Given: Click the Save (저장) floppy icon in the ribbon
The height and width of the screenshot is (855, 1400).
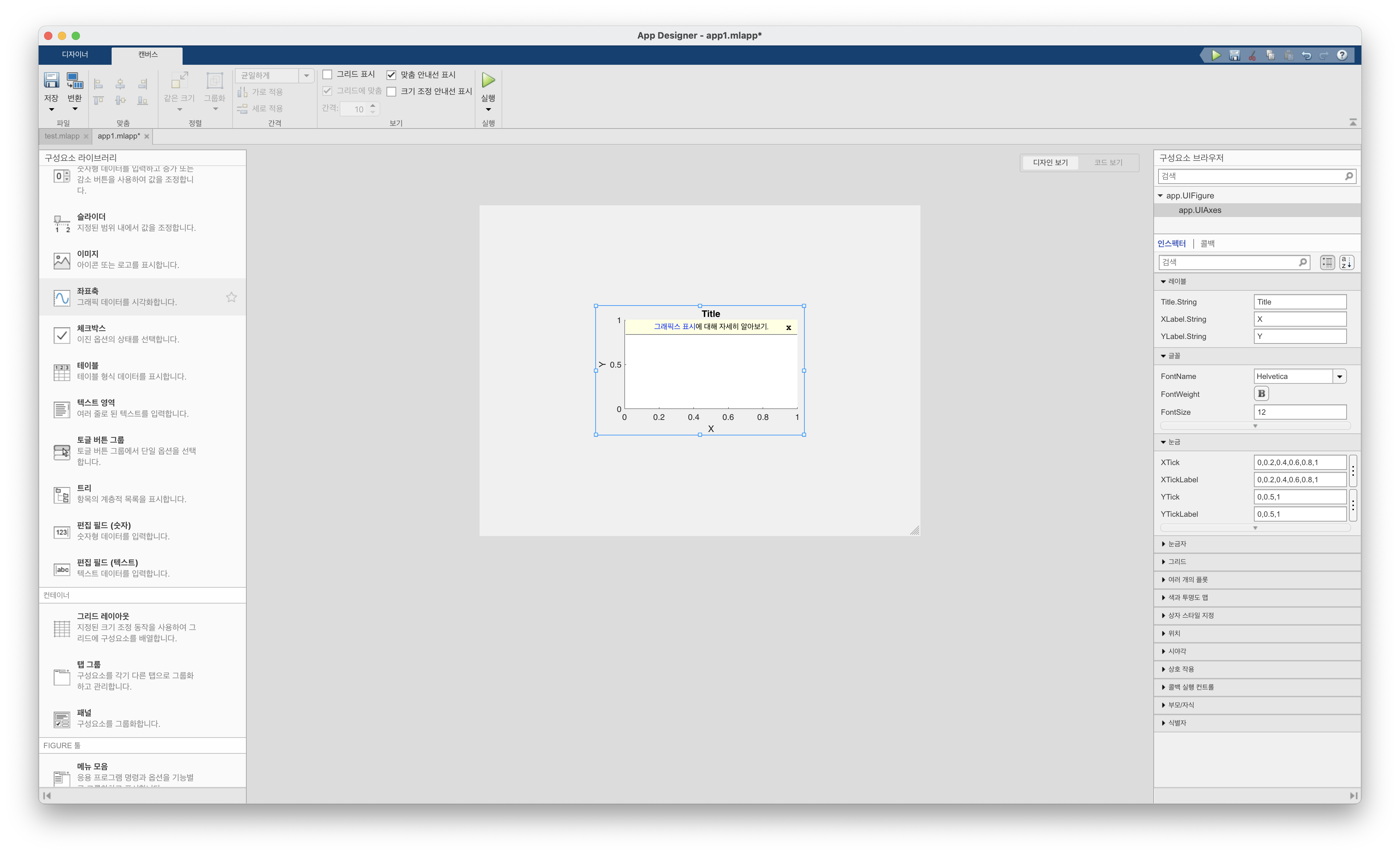Looking at the screenshot, I should point(51,80).
